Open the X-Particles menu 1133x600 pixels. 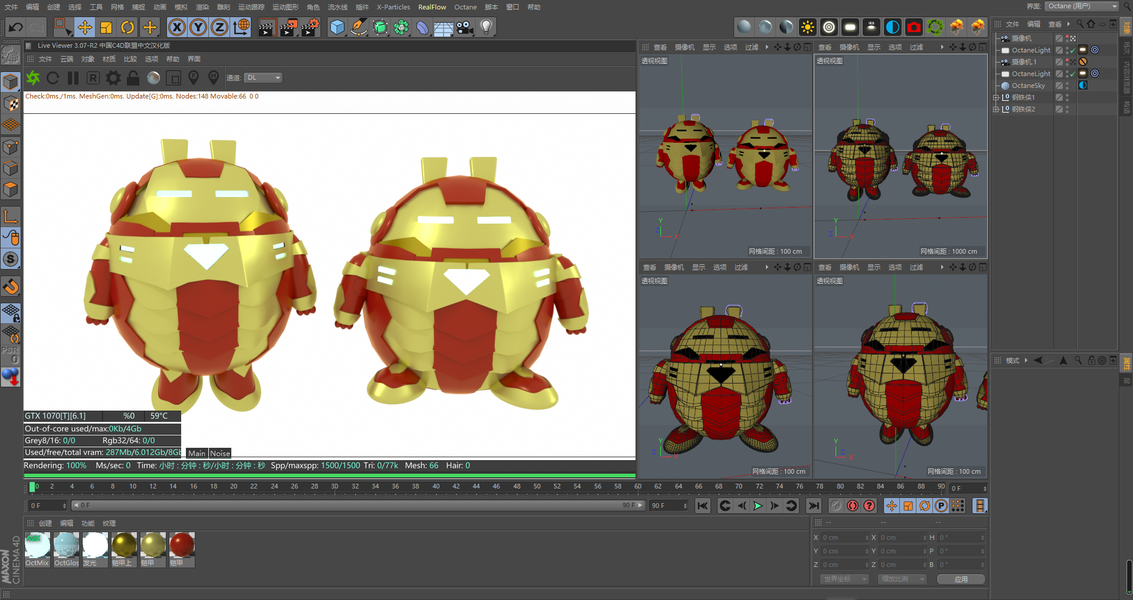click(393, 7)
